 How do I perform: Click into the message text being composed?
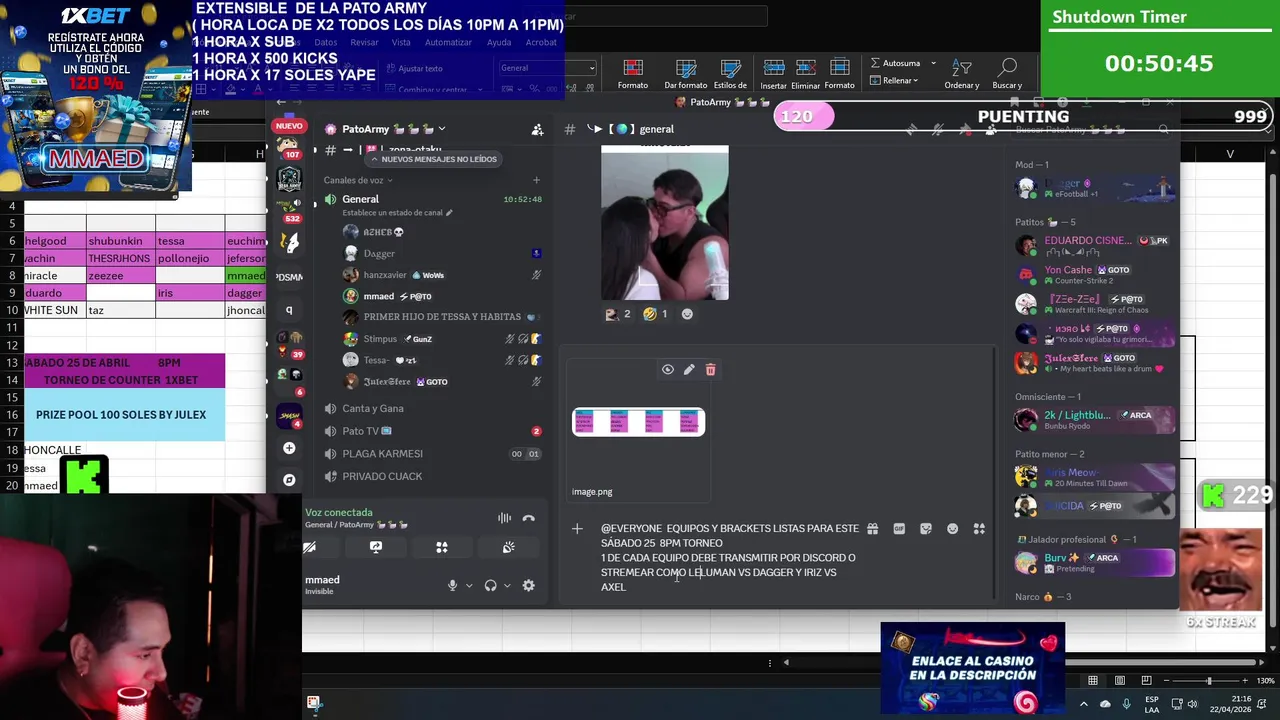click(x=729, y=557)
